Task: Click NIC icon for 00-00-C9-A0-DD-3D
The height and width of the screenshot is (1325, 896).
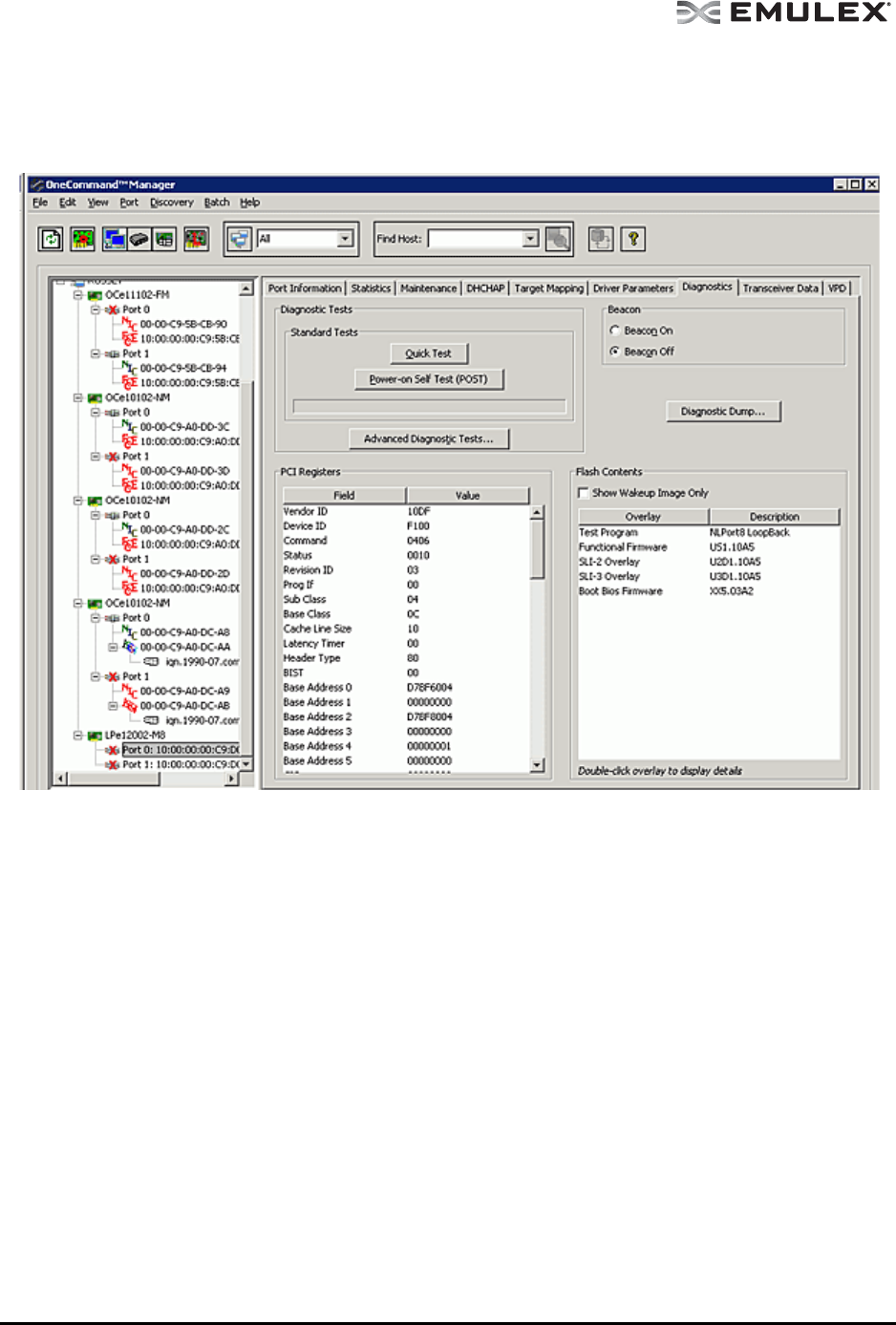Action: 129,470
